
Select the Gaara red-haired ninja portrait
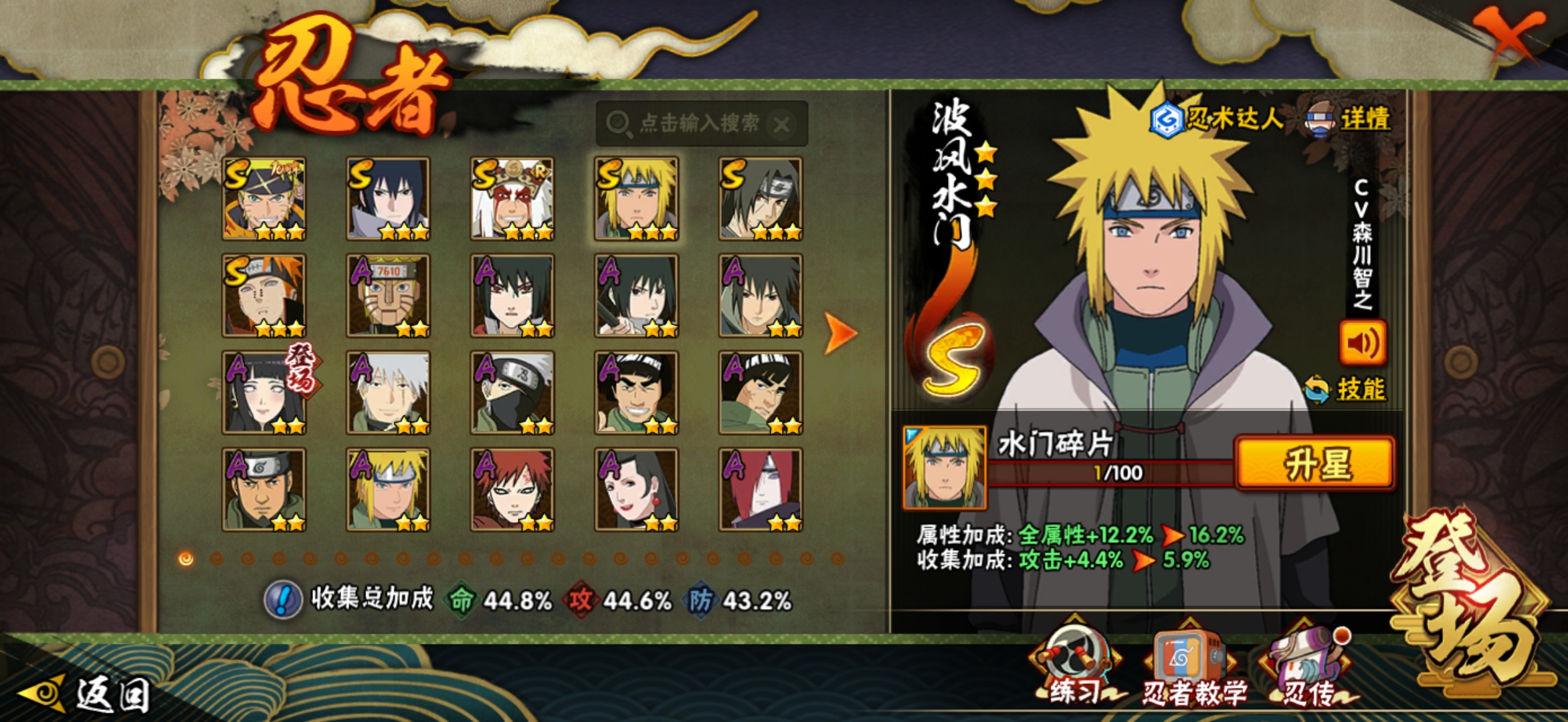click(x=512, y=490)
